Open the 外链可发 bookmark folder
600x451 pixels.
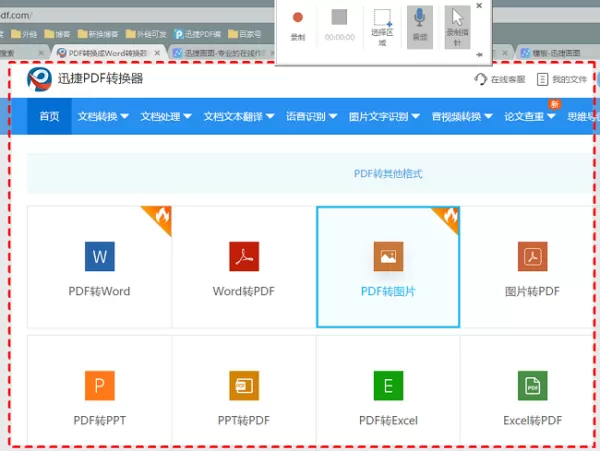[x=146, y=34]
